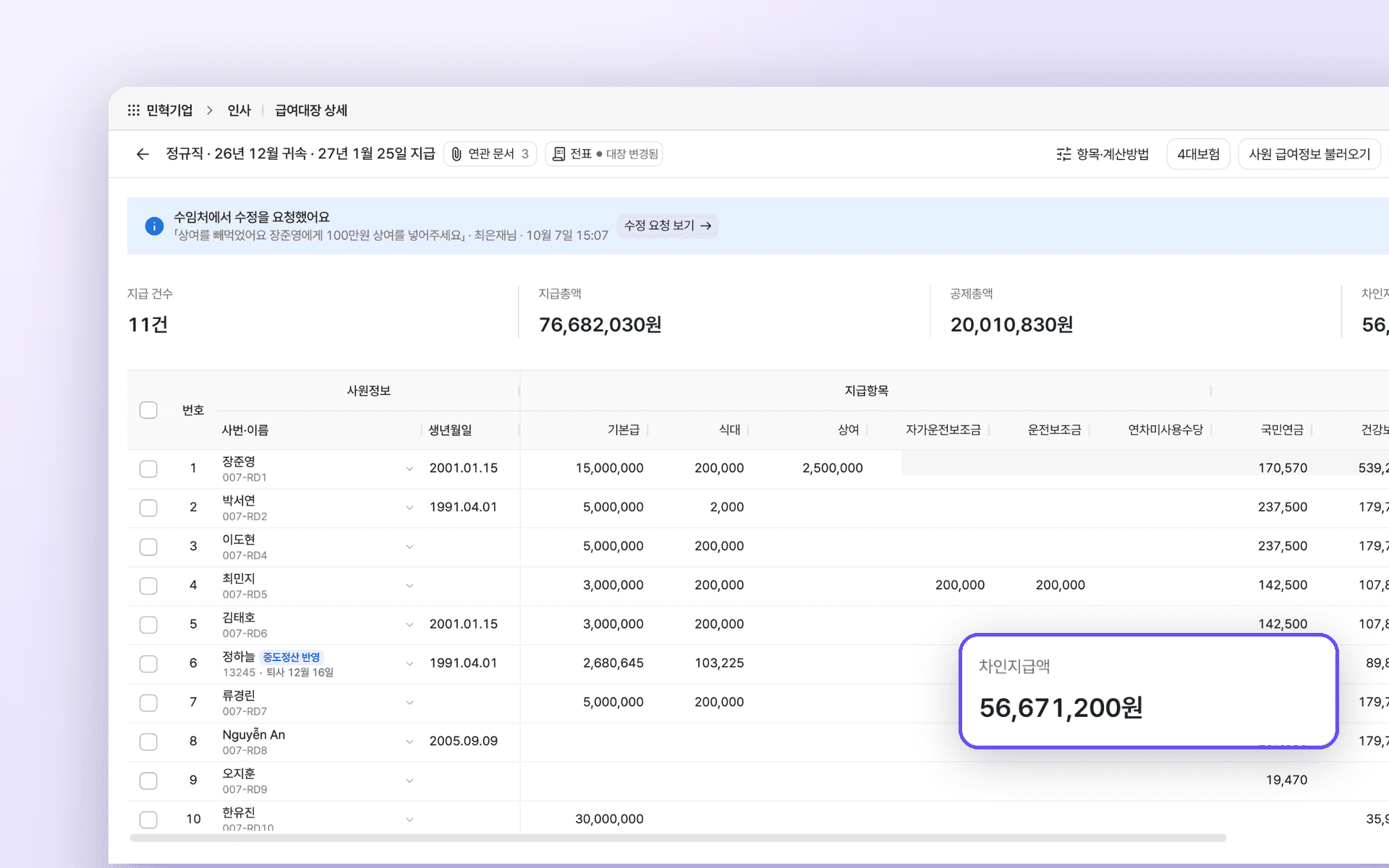Open 항목·계산방법 settings

pos(1103,154)
